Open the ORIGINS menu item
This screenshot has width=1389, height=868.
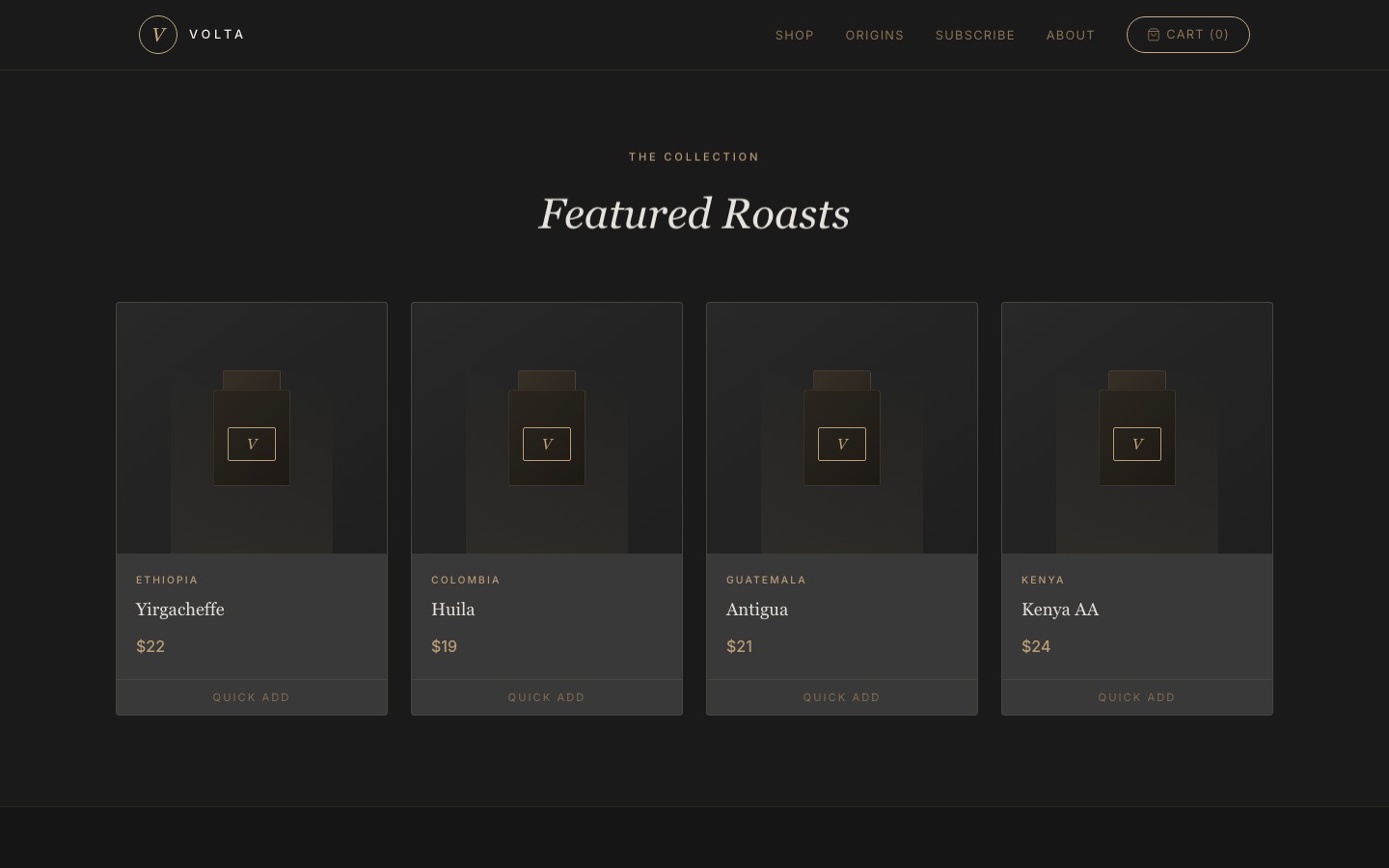(x=875, y=35)
